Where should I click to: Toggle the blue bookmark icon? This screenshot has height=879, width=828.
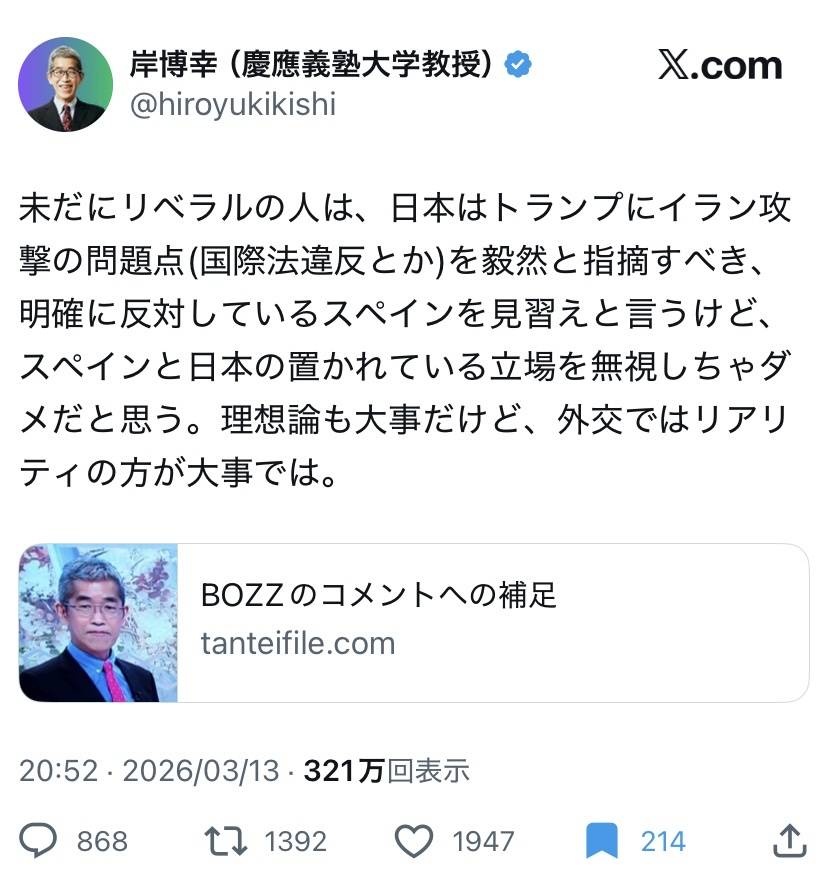602,841
